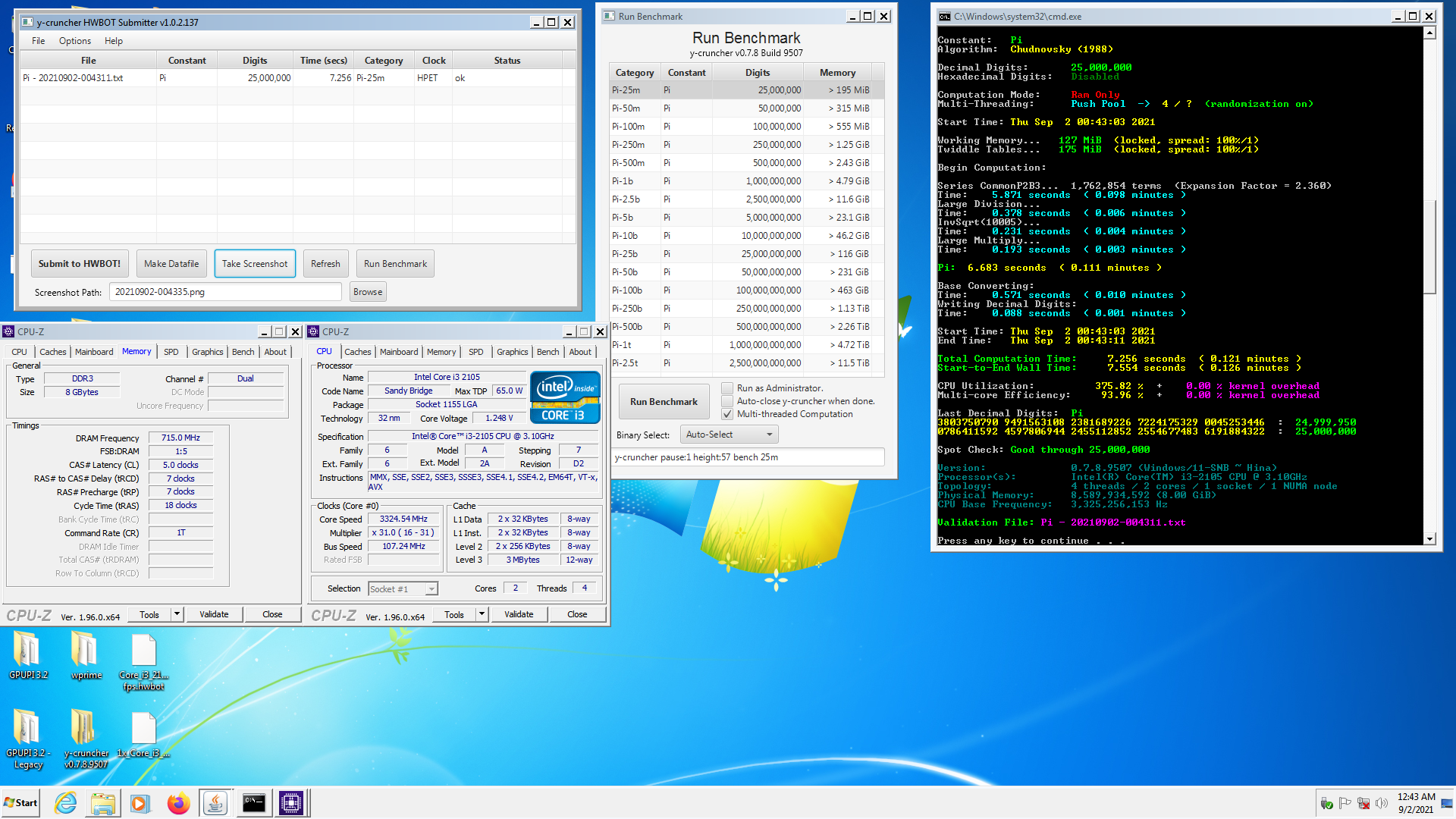Image resolution: width=1456 pixels, height=819 pixels.
Task: Switch to the cmd.exe taskbar button
Action: pos(253,803)
